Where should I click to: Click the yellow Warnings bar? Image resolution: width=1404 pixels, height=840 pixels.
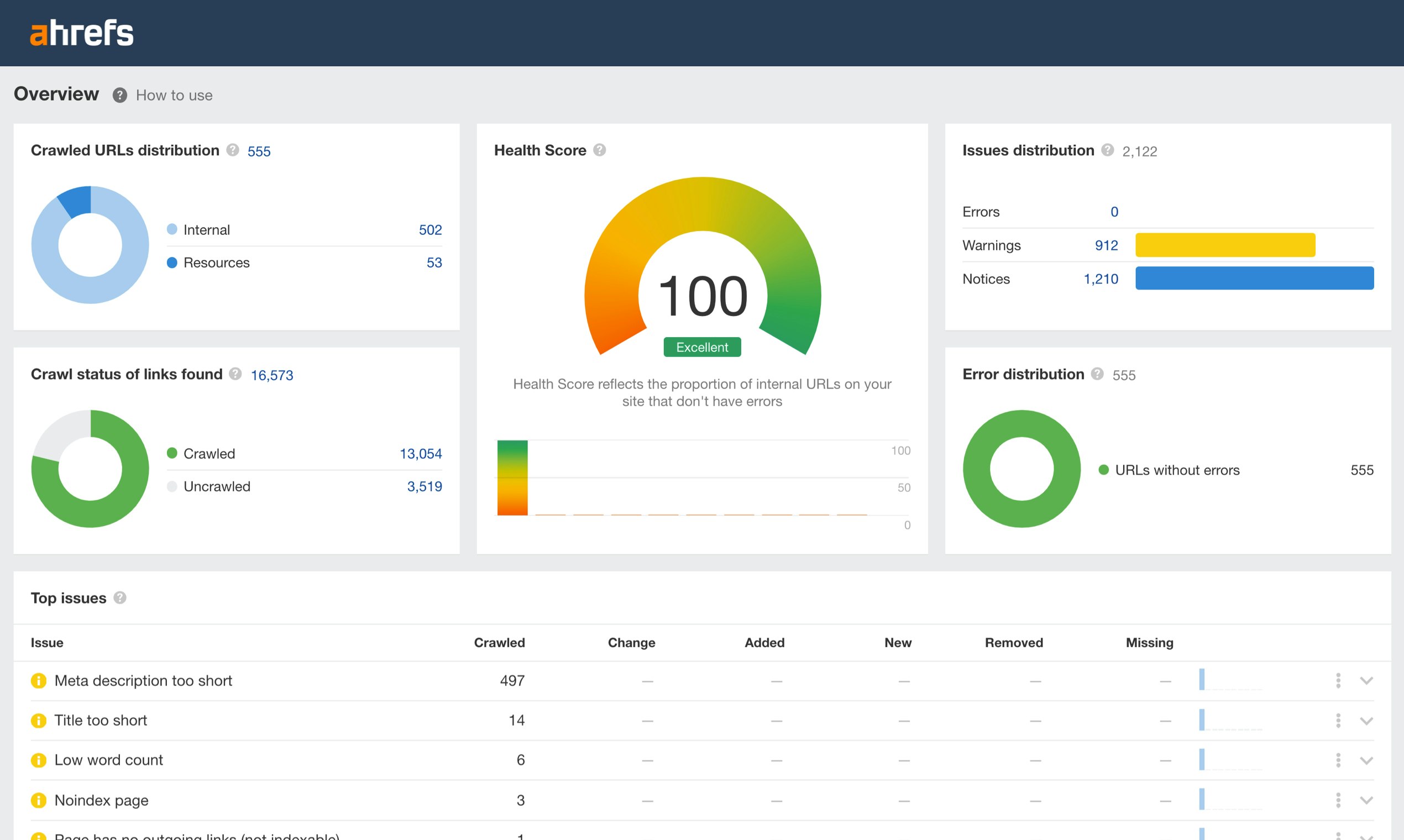tap(1224, 245)
